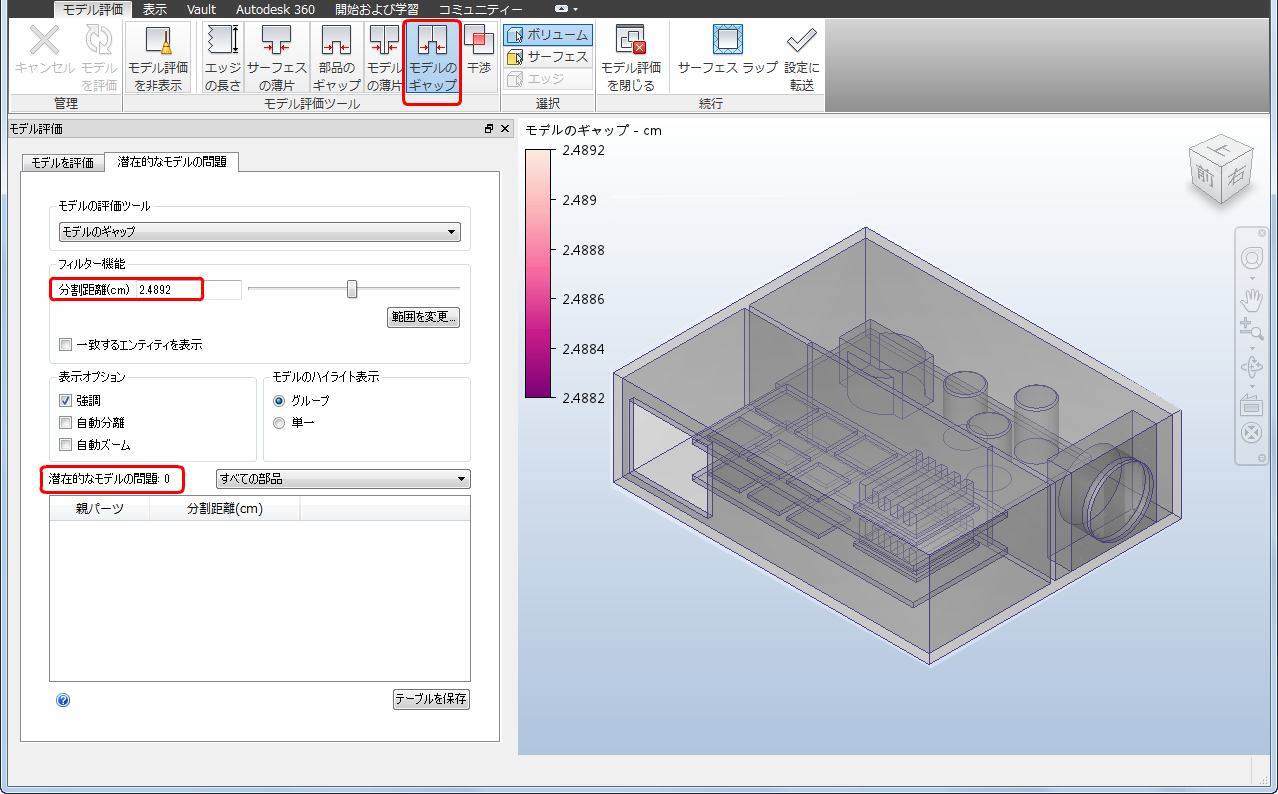Open the すべての部品 dropdown
This screenshot has width=1278, height=794.
click(343, 479)
